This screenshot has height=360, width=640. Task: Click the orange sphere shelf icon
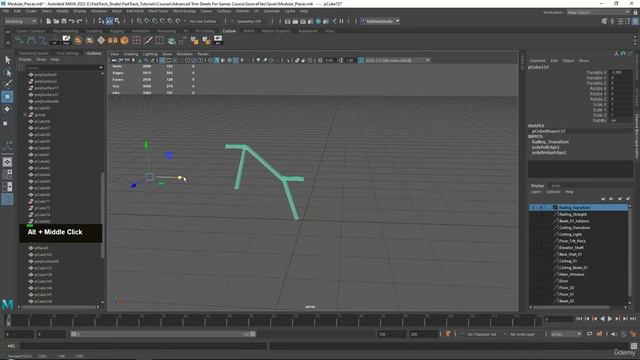(x=78, y=40)
